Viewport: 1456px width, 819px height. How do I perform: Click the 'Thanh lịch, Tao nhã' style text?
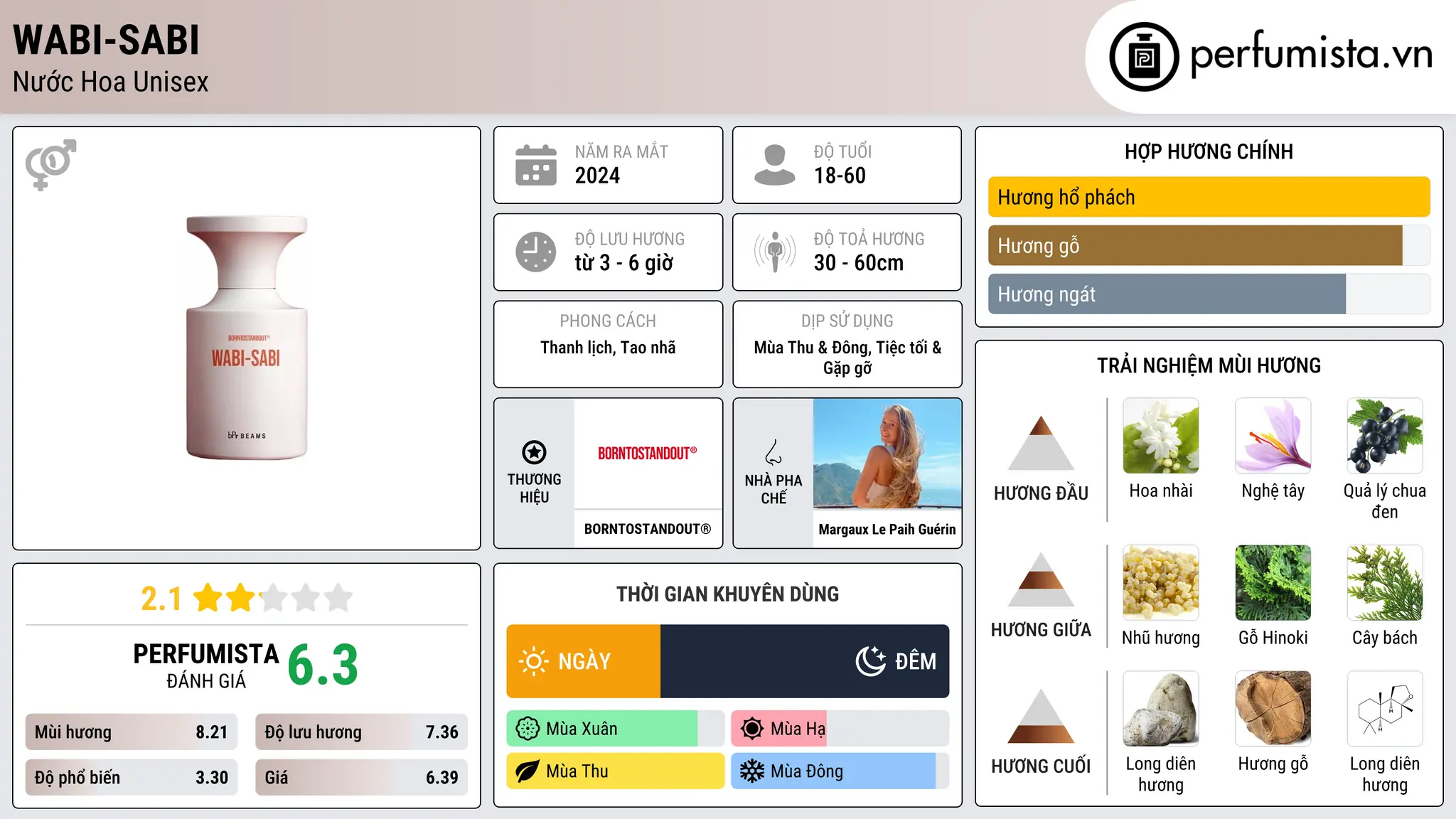(x=608, y=348)
